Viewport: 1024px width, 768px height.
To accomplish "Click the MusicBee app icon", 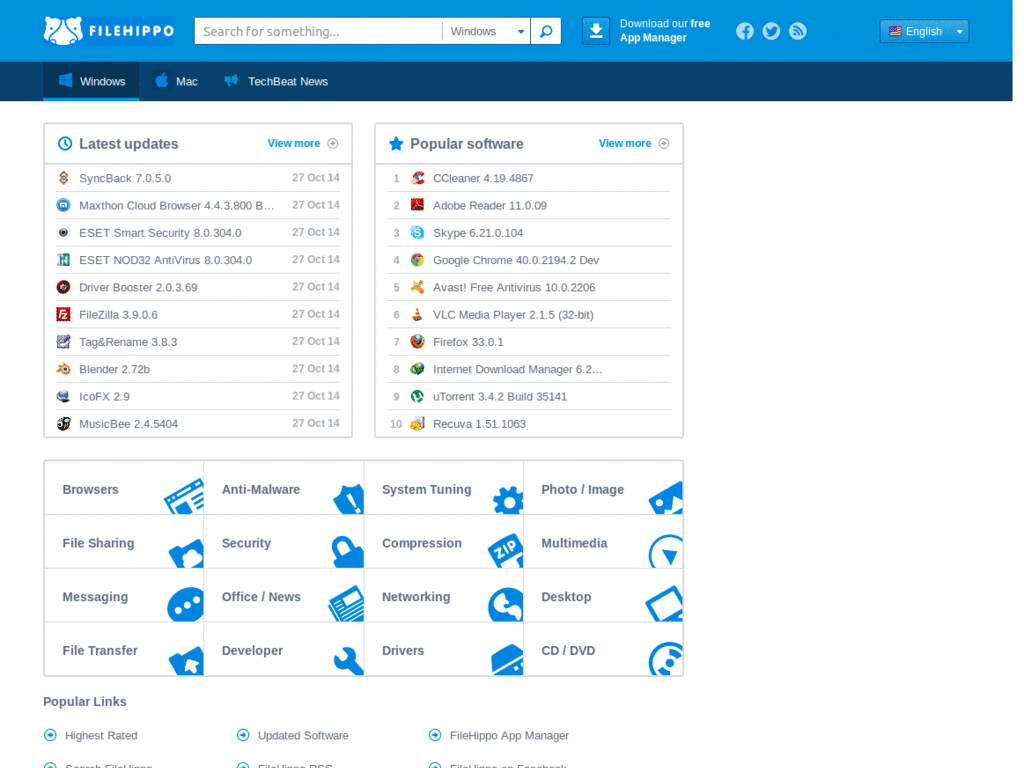I will [63, 423].
